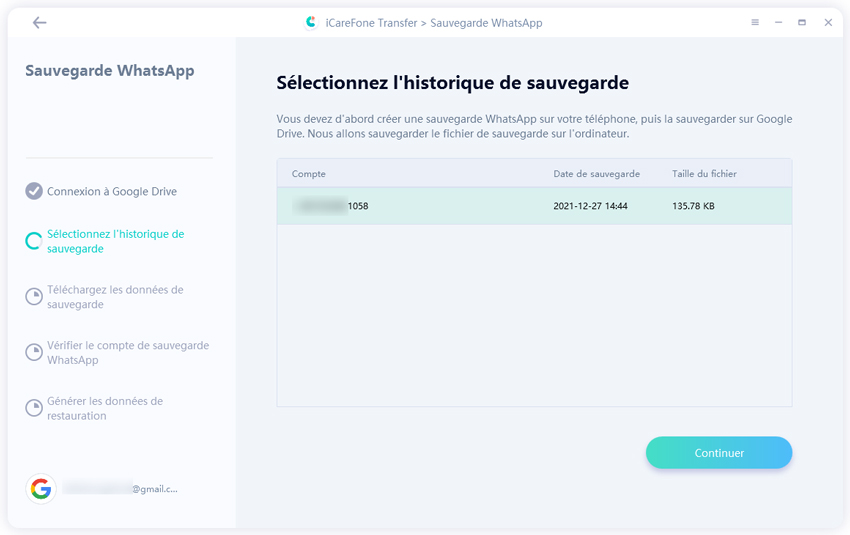Click the Taille du fichier column header
This screenshot has width=850, height=535.
pyautogui.click(x=704, y=174)
